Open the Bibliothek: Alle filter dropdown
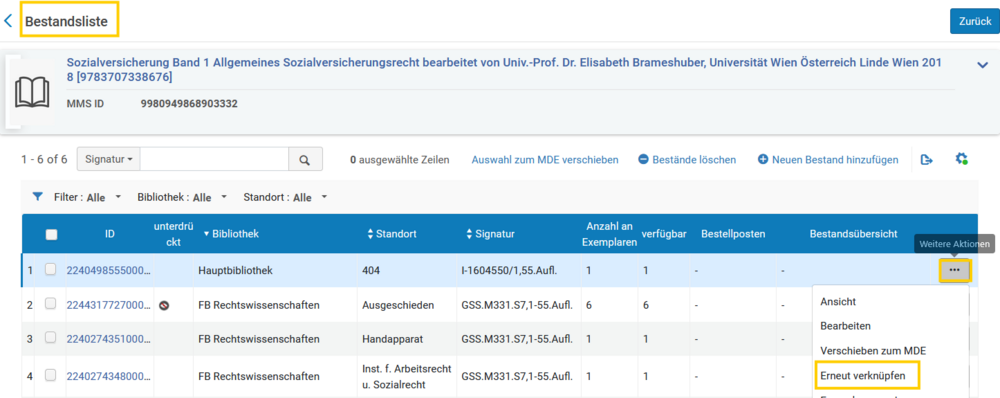 (182, 197)
